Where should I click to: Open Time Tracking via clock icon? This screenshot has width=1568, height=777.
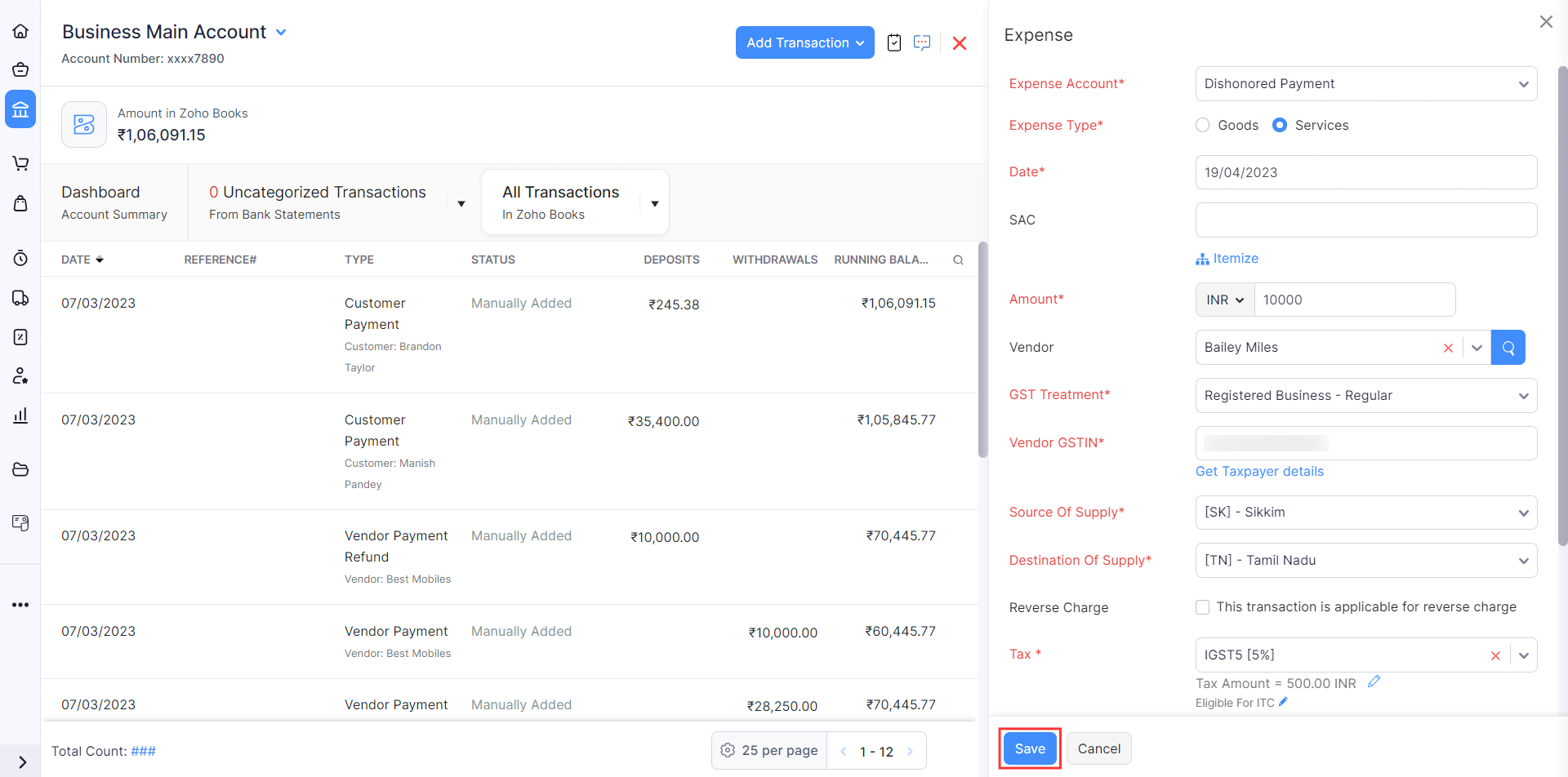coord(20,257)
